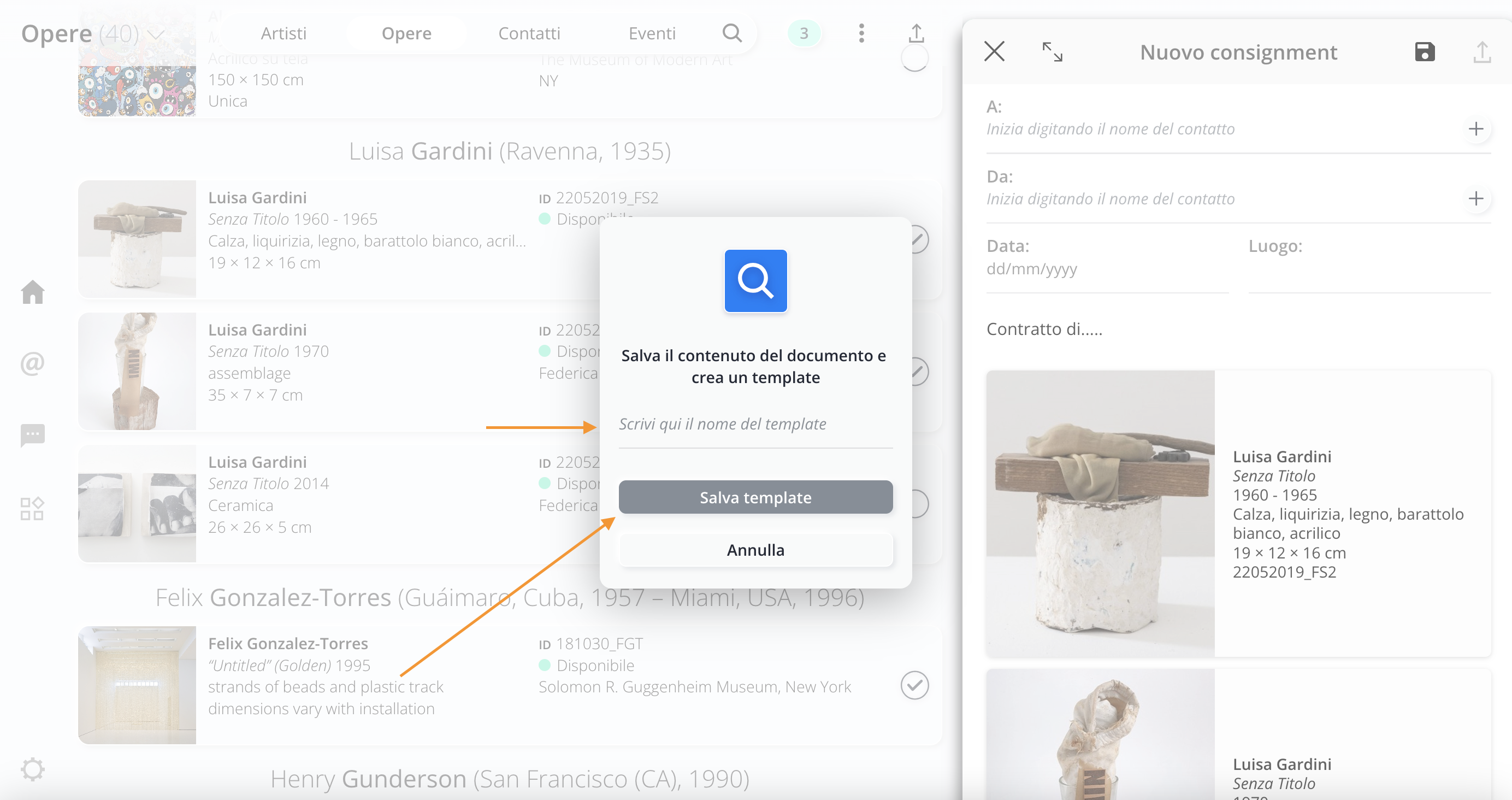Open settings gear in sidebar
This screenshot has height=800, width=1512.
coord(33,769)
